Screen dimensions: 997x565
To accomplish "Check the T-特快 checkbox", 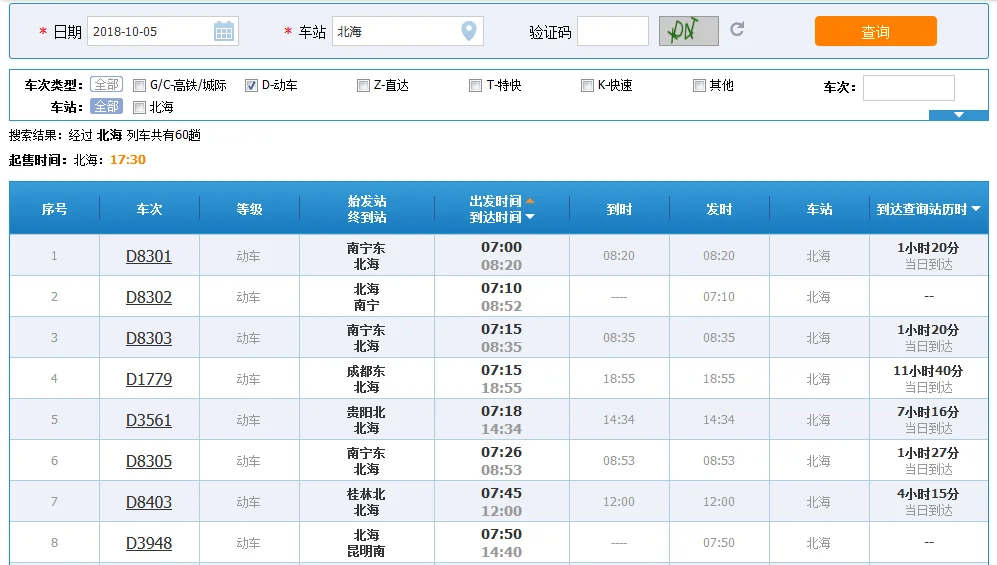I will 475,85.
